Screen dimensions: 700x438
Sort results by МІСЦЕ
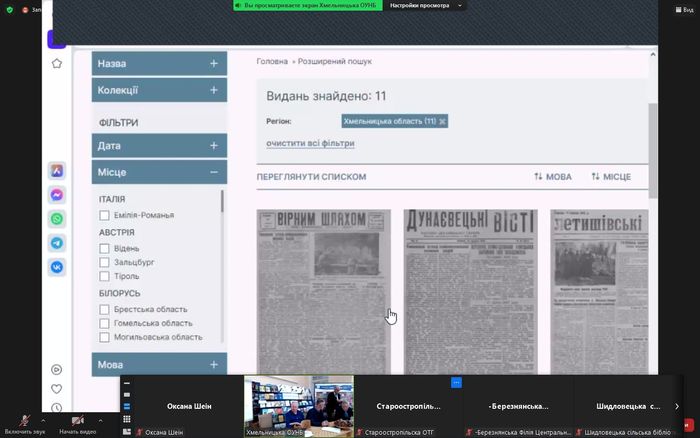coord(611,177)
